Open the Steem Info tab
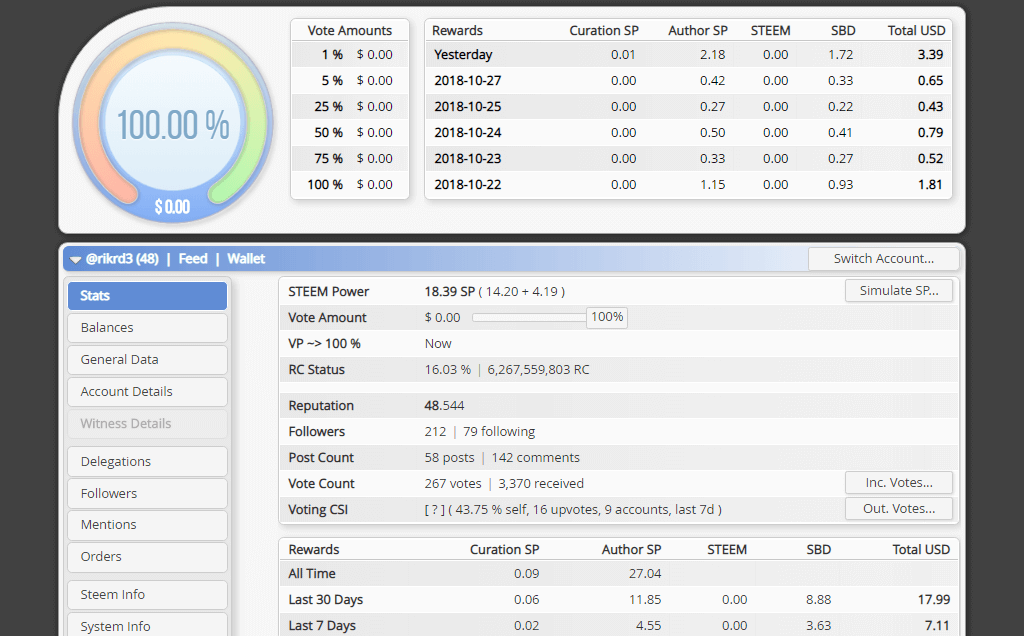 click(x=148, y=595)
